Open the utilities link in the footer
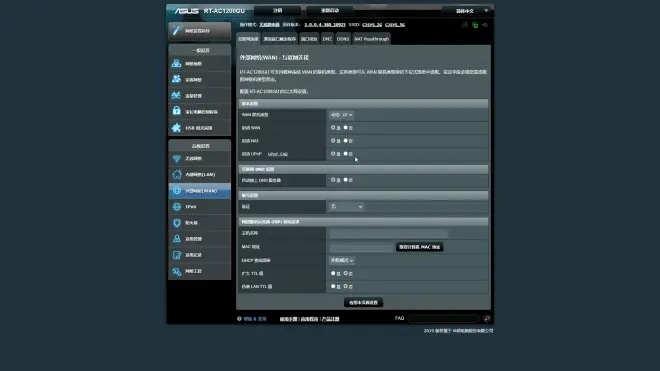This screenshot has width=660, height=371. click(309, 319)
